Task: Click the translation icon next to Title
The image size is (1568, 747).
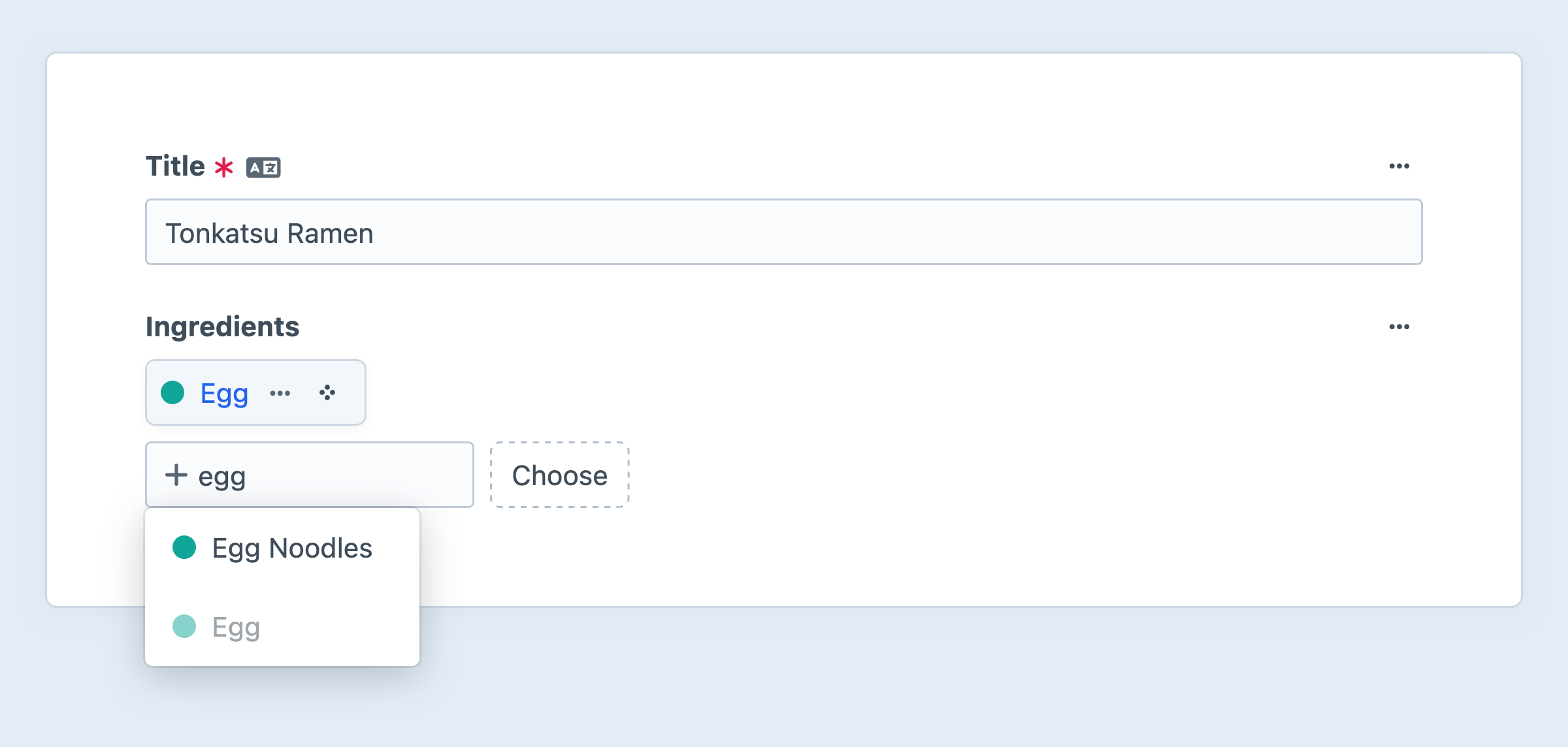Action: pyautogui.click(x=264, y=167)
